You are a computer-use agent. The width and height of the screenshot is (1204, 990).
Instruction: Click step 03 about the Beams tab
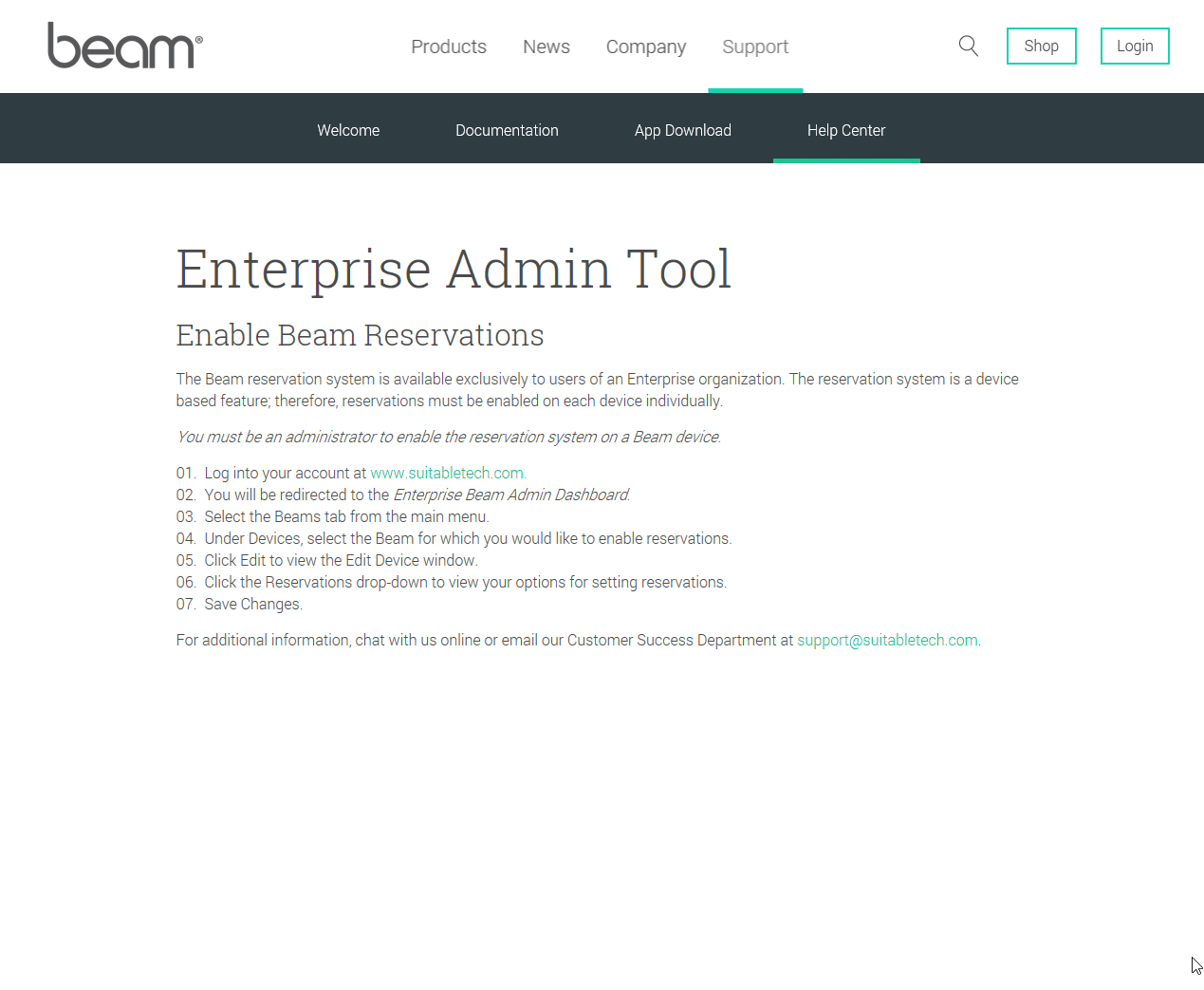[333, 516]
